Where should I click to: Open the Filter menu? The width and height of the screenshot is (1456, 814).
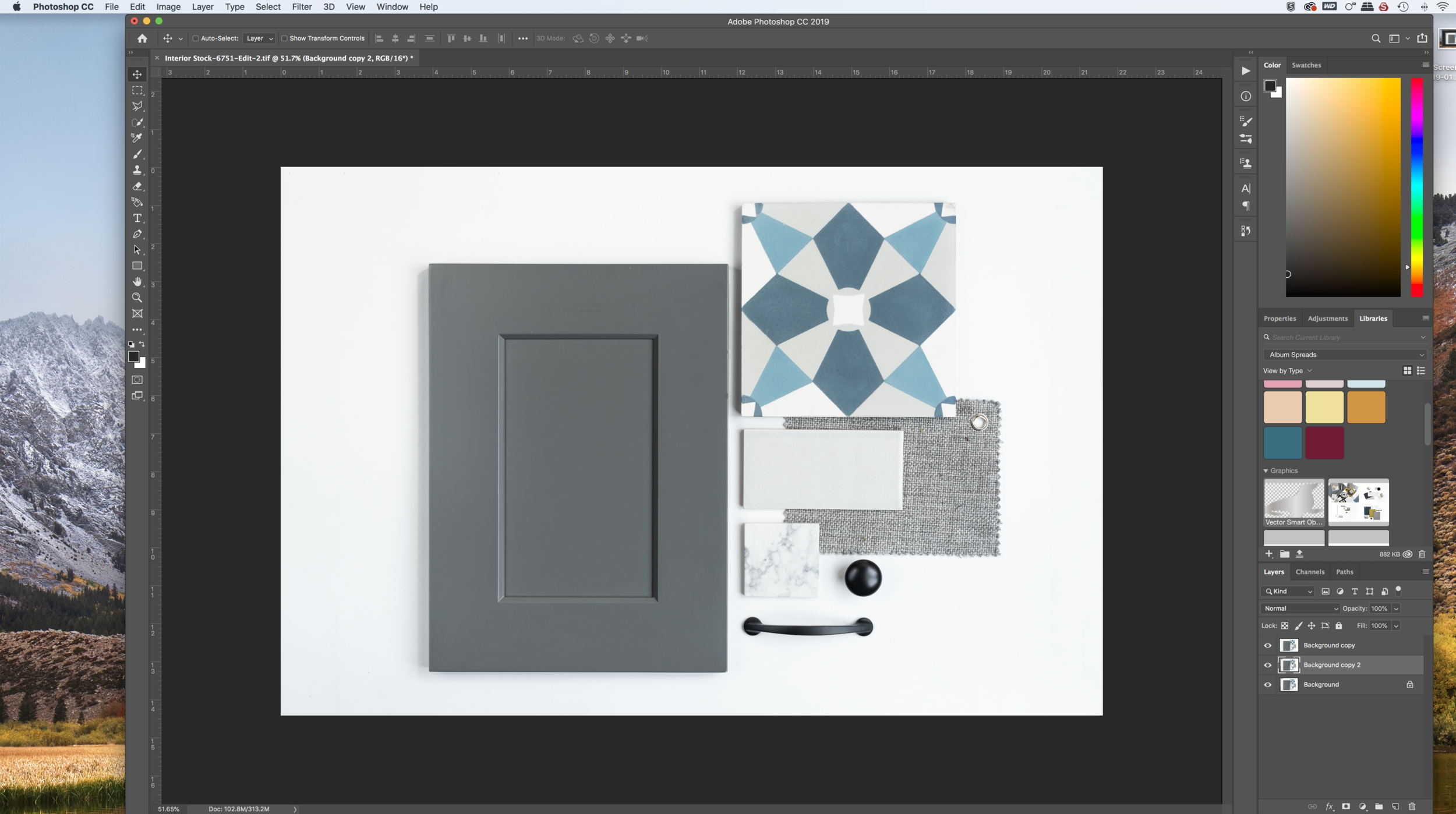click(302, 7)
